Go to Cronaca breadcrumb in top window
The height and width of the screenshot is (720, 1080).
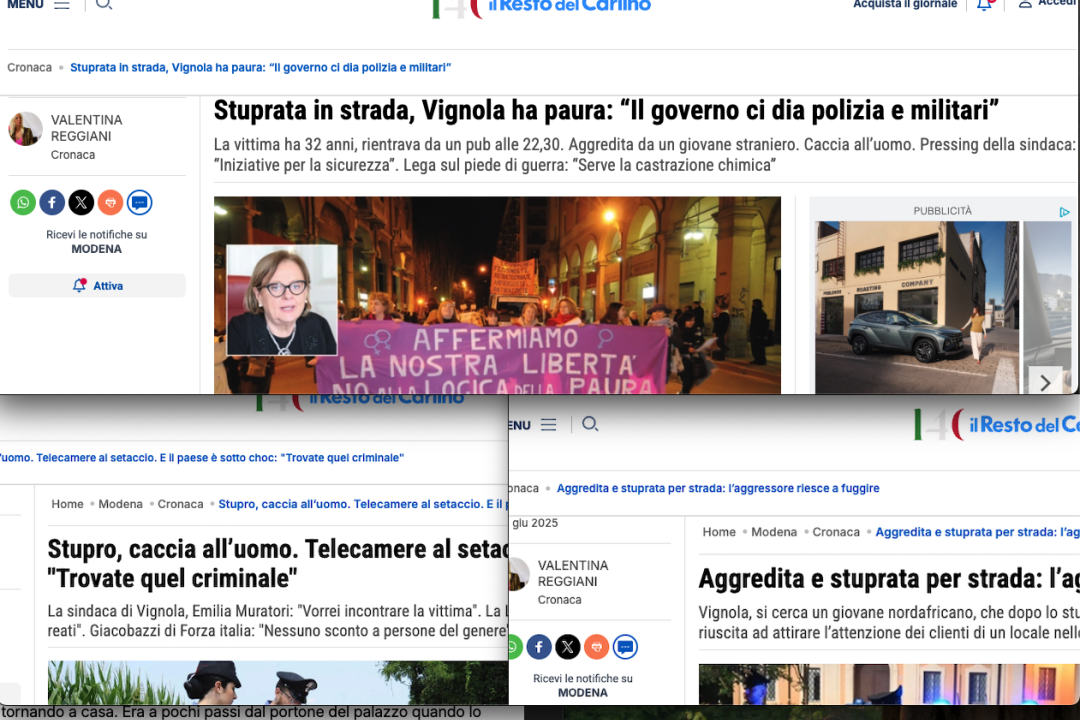click(29, 68)
